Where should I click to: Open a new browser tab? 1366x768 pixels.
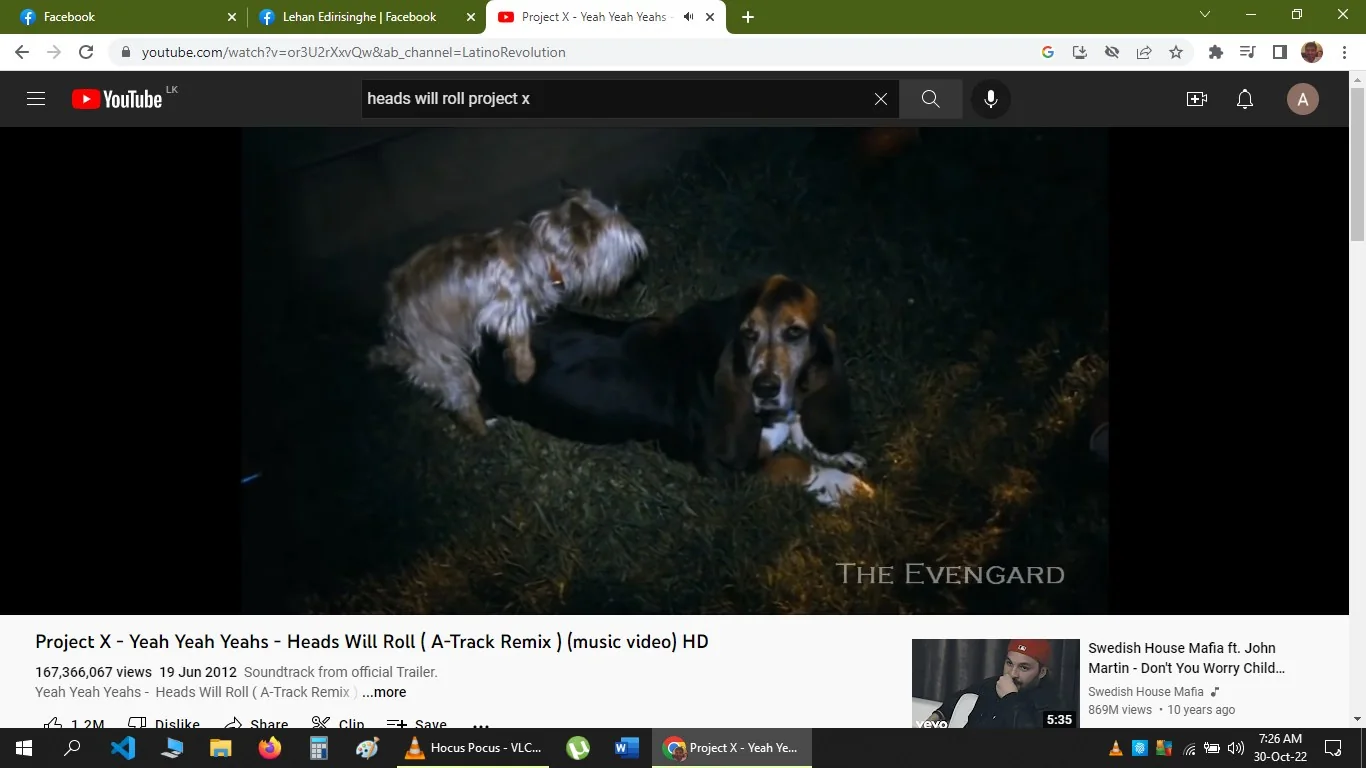point(748,17)
